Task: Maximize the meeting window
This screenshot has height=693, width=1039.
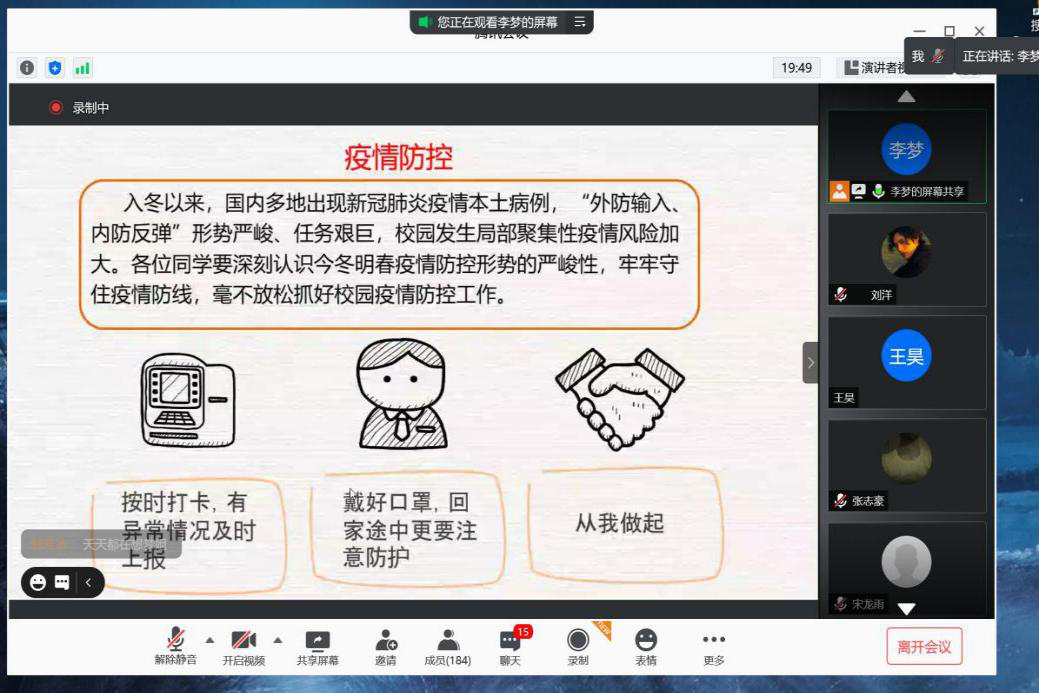Action: pyautogui.click(x=950, y=31)
